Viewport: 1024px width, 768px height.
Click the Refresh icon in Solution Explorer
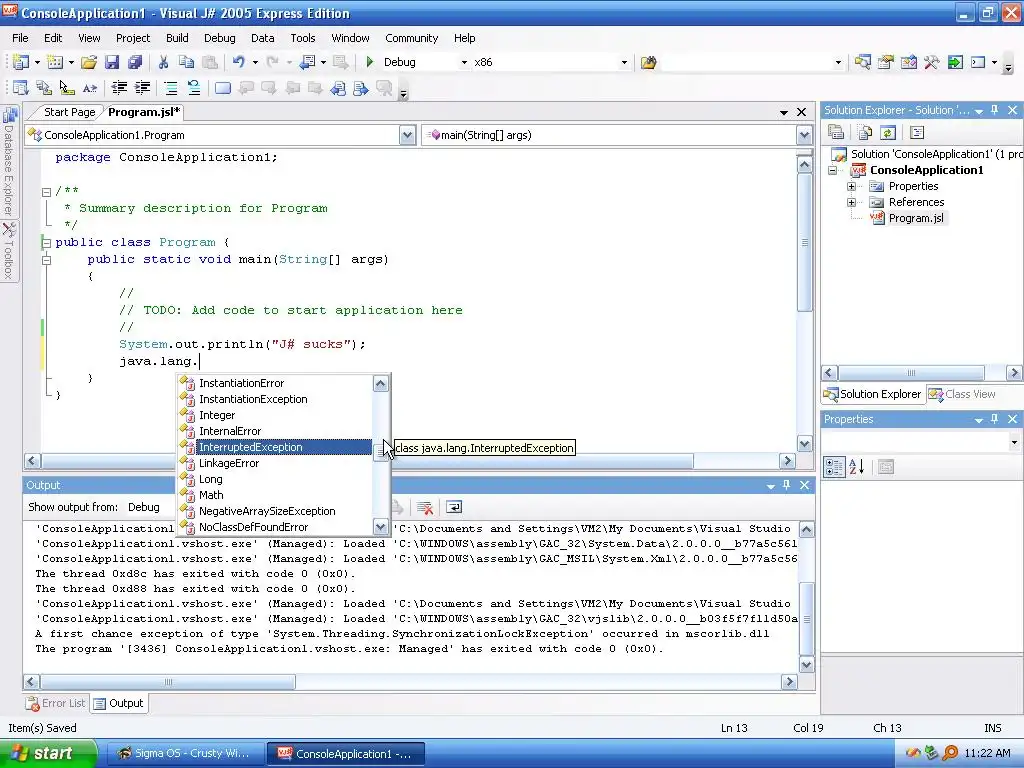click(888, 133)
